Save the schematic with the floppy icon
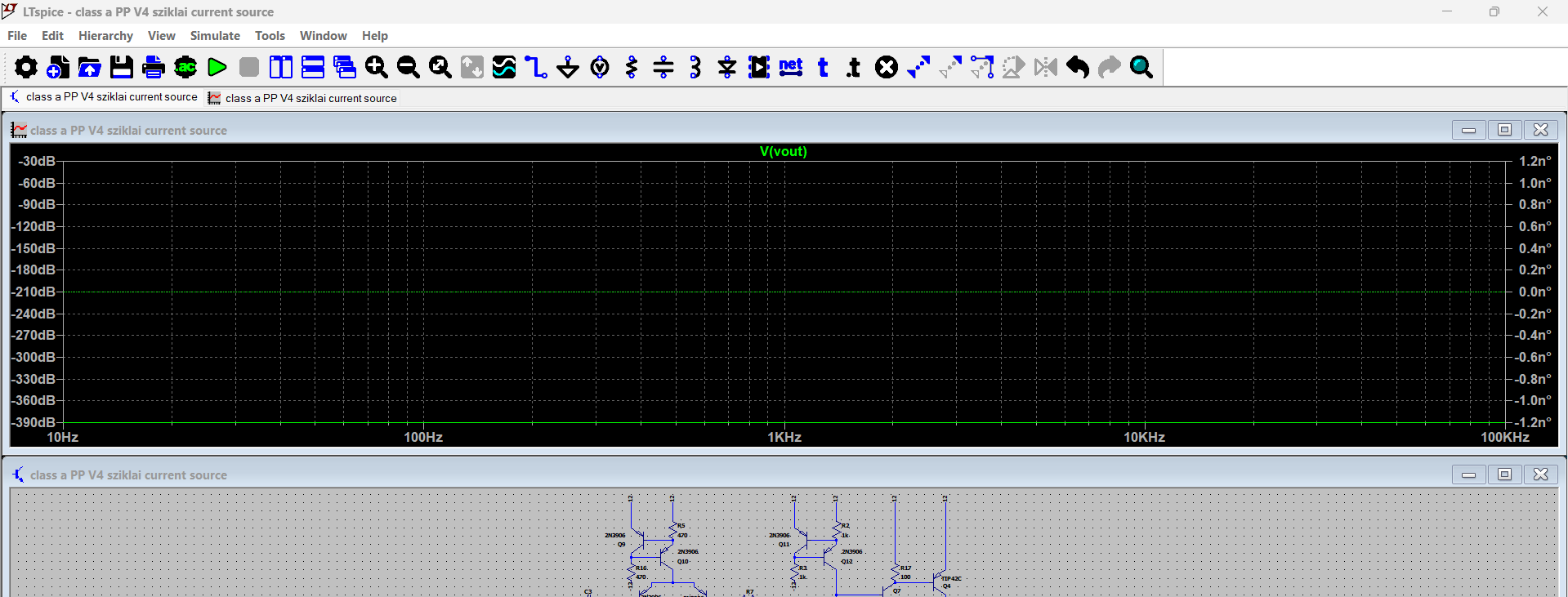The image size is (1568, 597). pyautogui.click(x=121, y=67)
